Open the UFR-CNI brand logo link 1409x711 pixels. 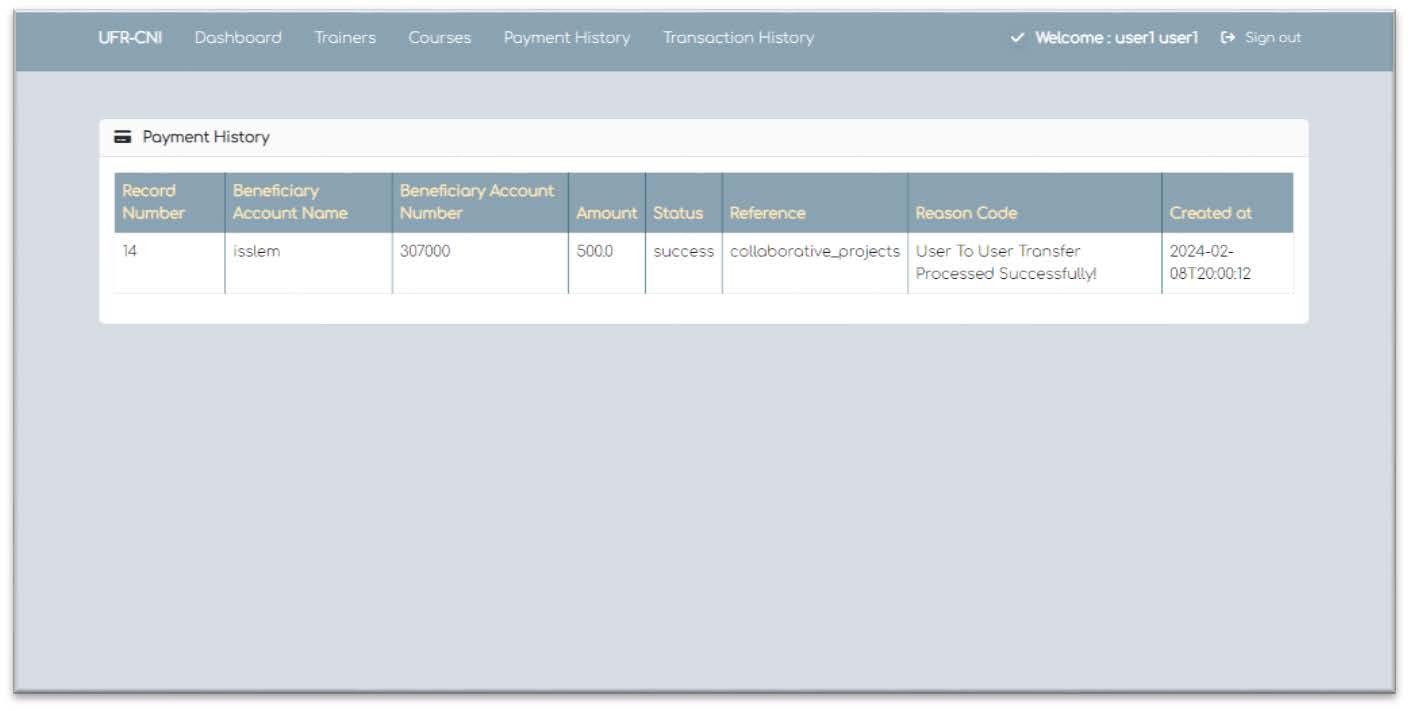[x=131, y=37]
